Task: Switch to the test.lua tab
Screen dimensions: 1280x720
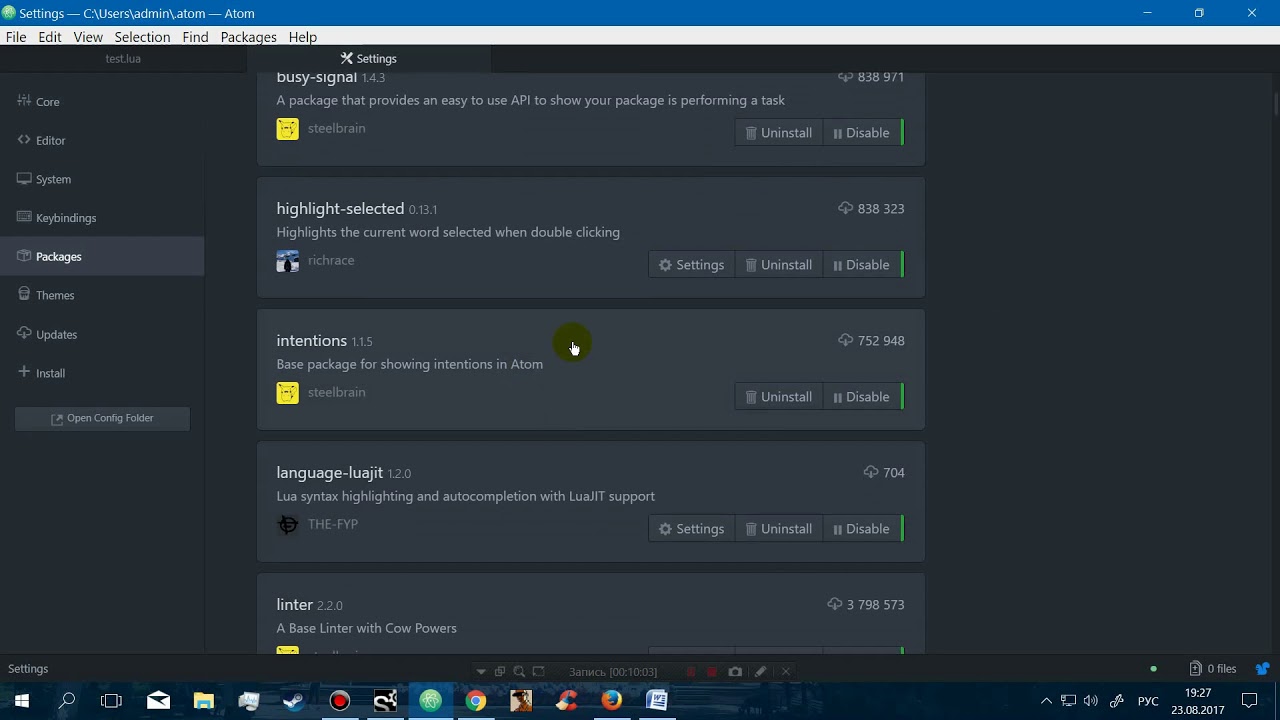Action: tap(123, 59)
